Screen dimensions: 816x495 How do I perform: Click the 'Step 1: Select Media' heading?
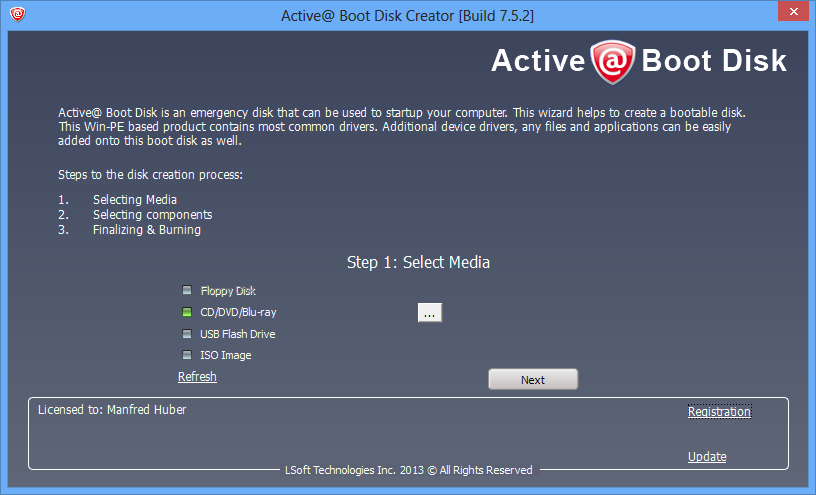tap(418, 262)
